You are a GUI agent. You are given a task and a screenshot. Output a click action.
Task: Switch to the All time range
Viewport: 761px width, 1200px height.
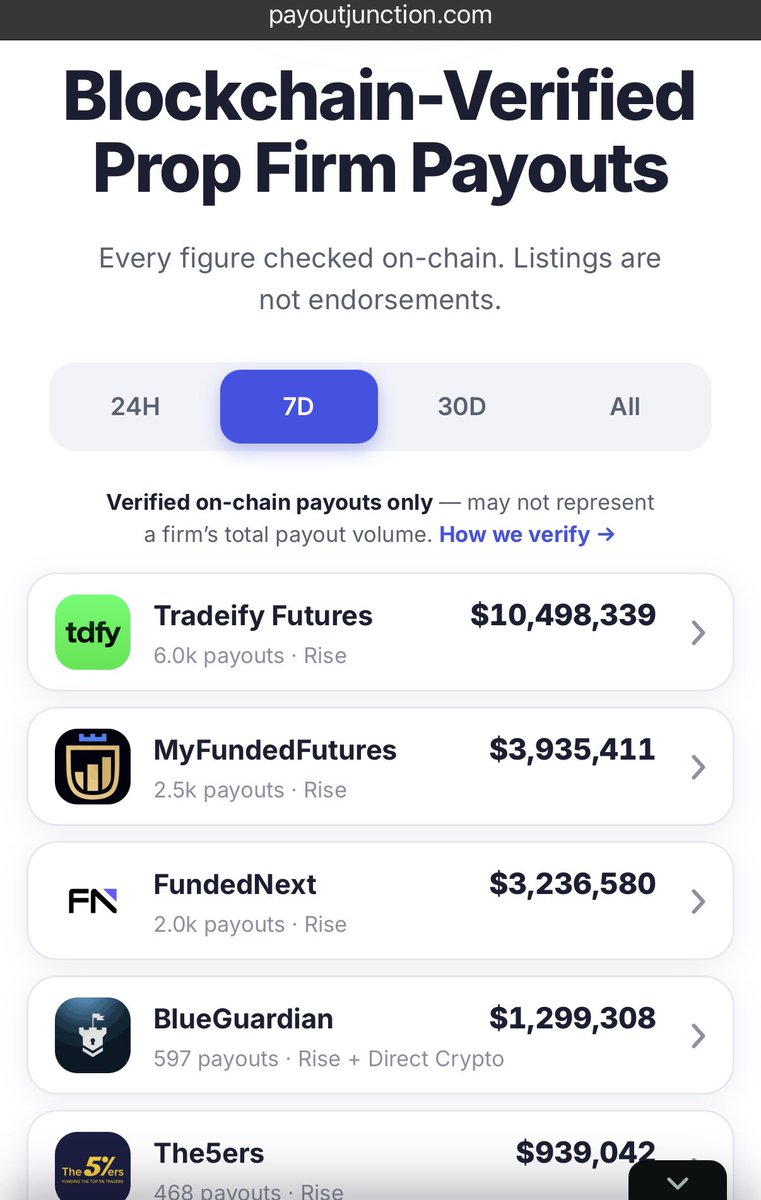(x=625, y=407)
